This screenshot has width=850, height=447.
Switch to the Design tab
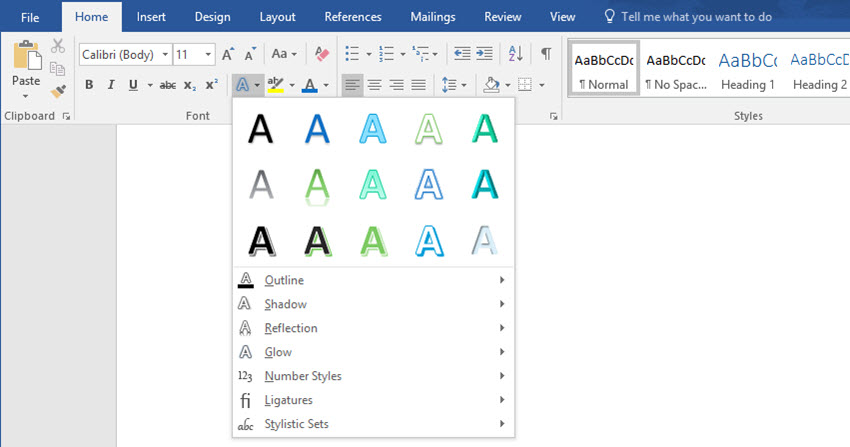click(212, 17)
